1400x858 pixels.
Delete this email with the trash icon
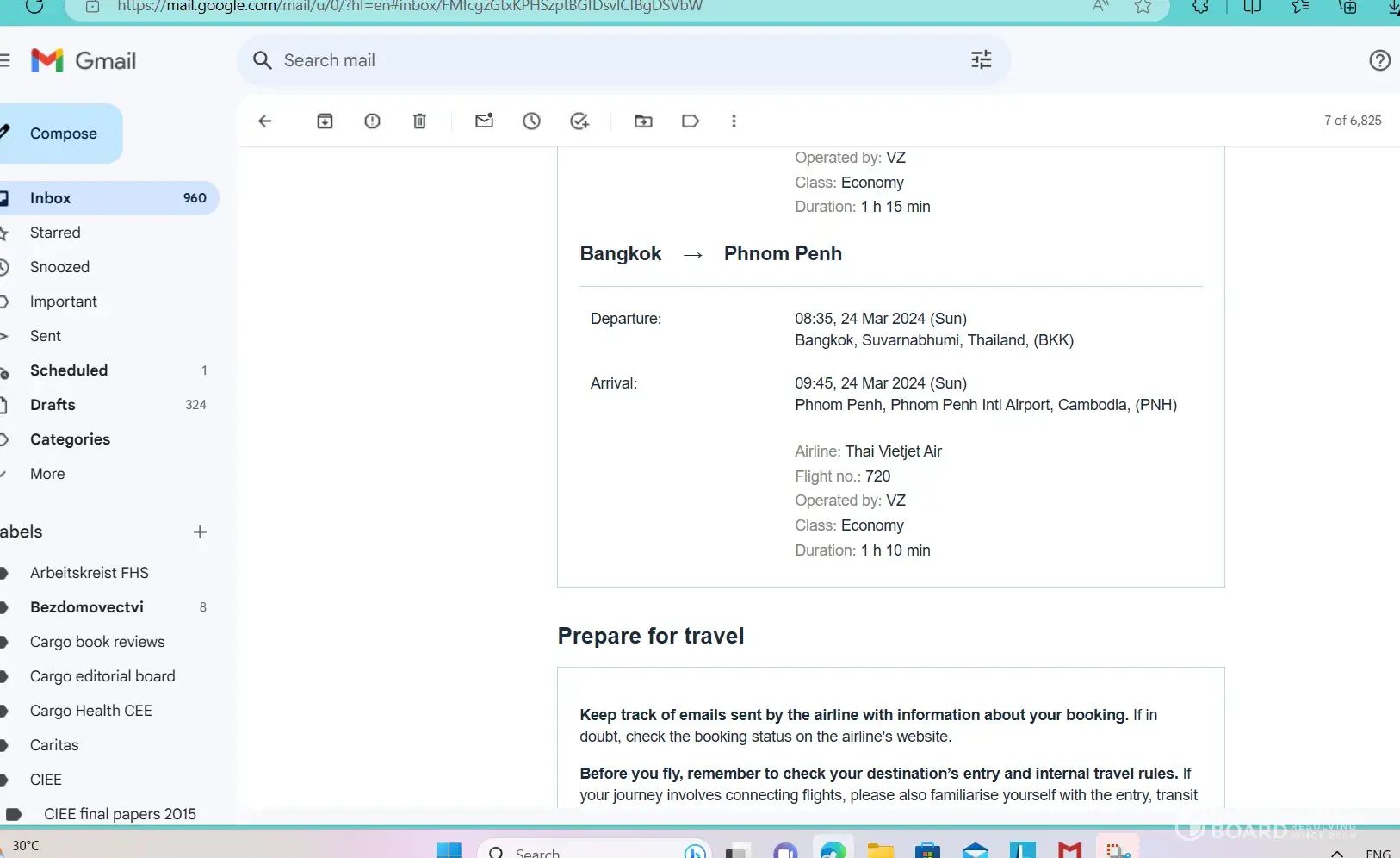click(419, 121)
